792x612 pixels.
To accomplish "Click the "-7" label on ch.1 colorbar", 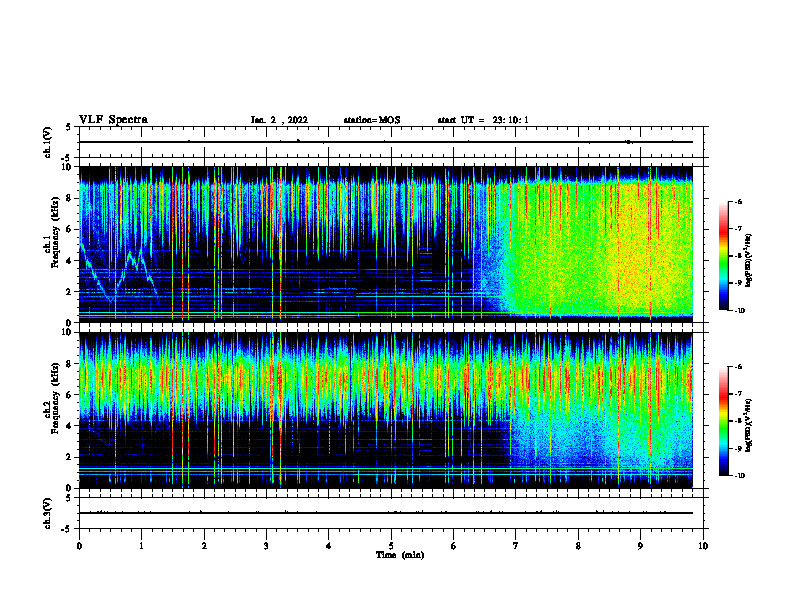I will tap(738, 229).
